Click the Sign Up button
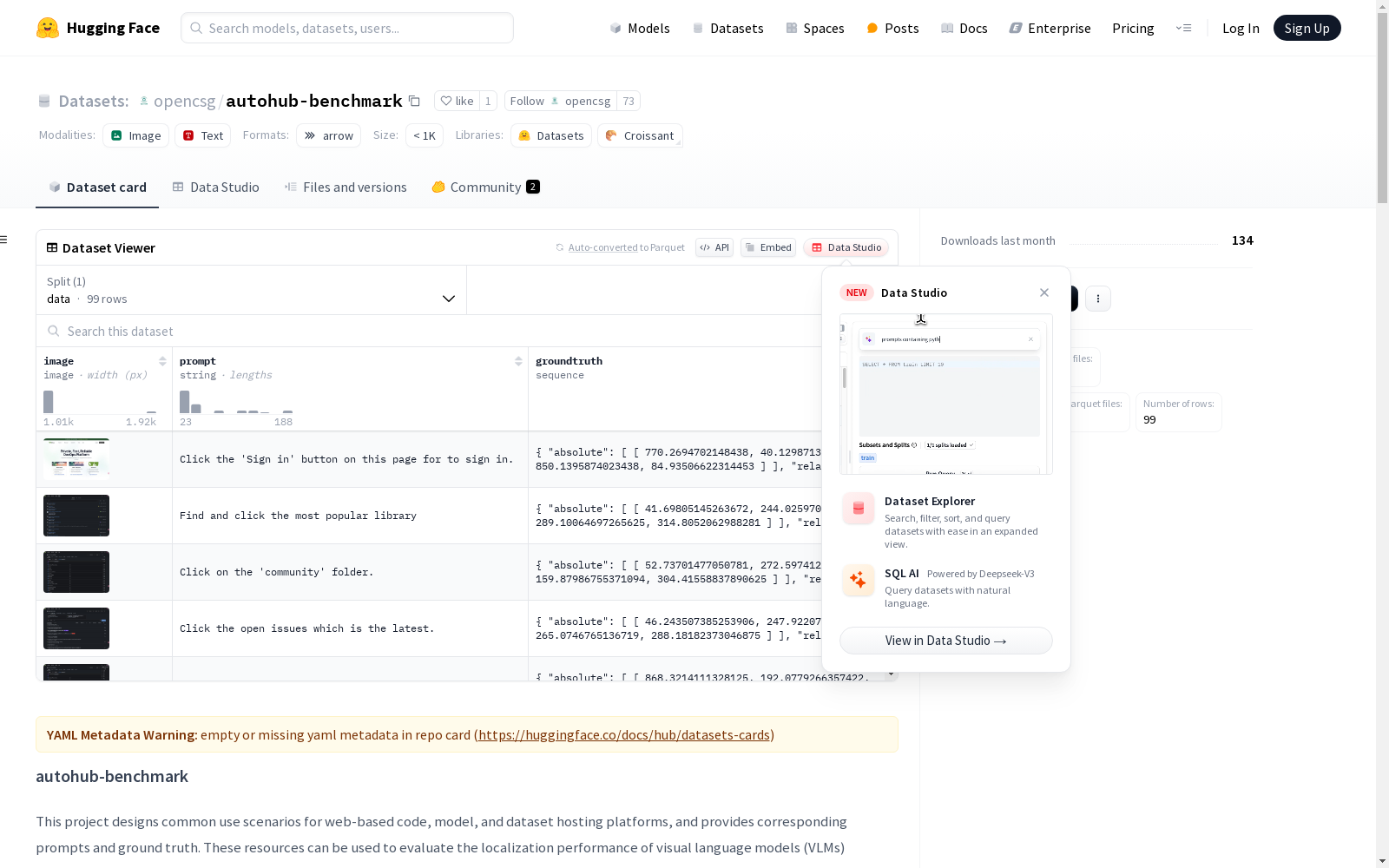This screenshot has height=868, width=1389. tap(1307, 28)
